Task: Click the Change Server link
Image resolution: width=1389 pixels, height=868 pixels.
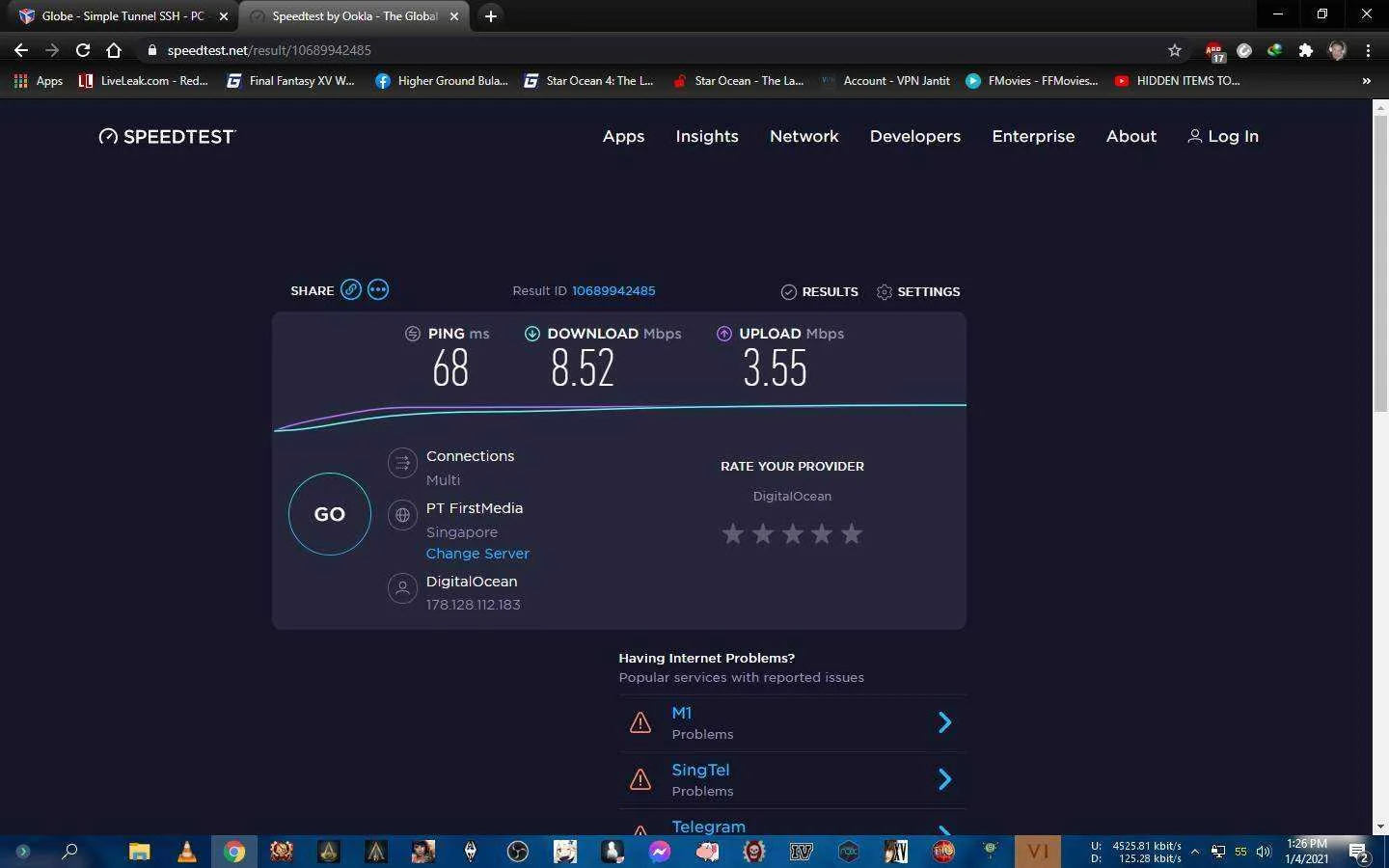Action: pos(477,554)
